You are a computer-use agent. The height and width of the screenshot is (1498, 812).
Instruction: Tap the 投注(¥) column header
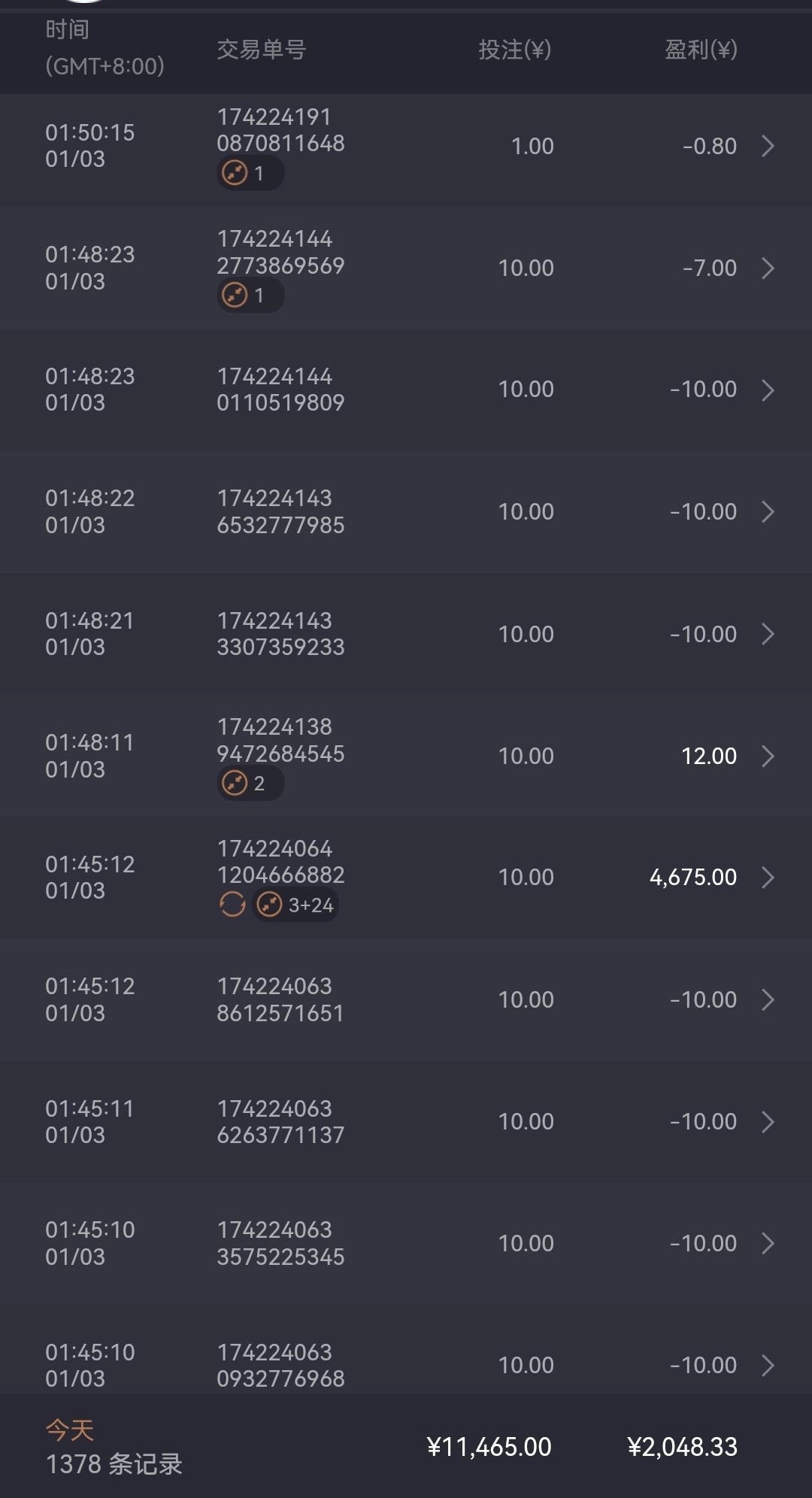pos(514,50)
